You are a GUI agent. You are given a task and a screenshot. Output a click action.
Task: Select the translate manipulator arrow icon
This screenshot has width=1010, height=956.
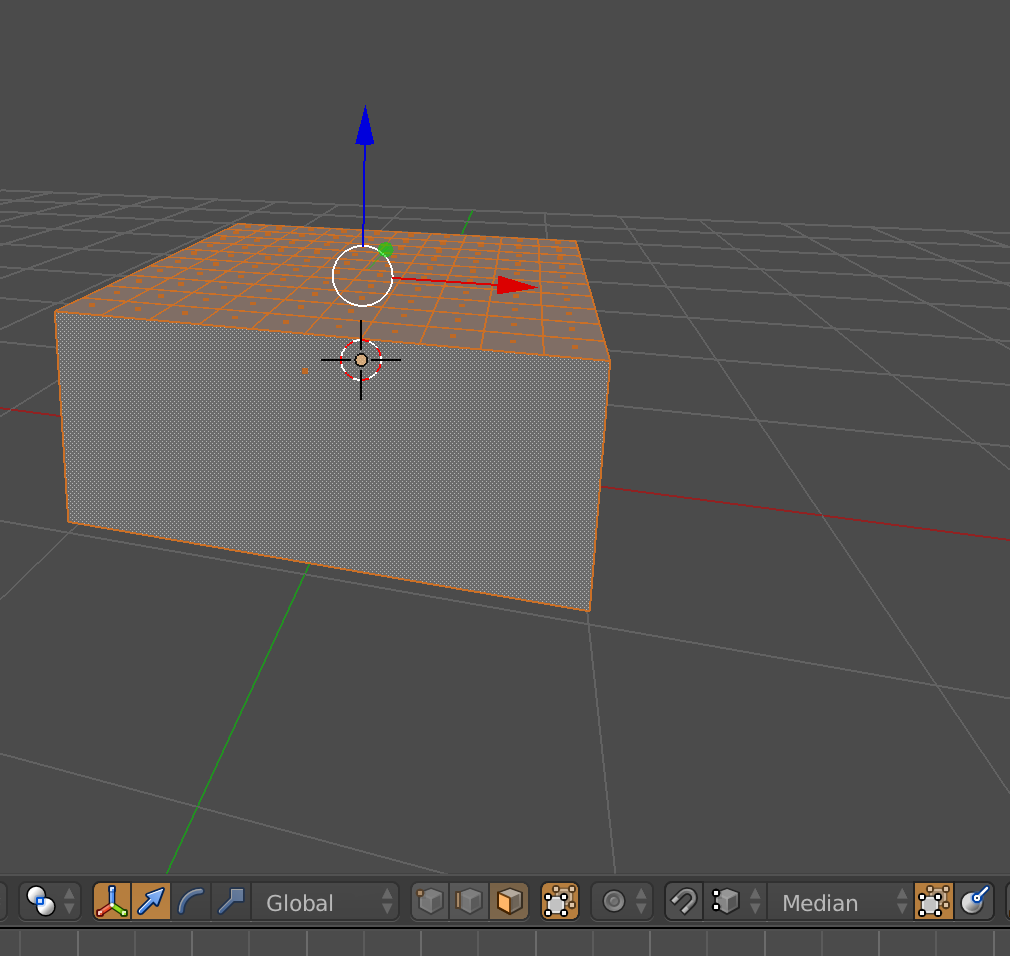151,901
